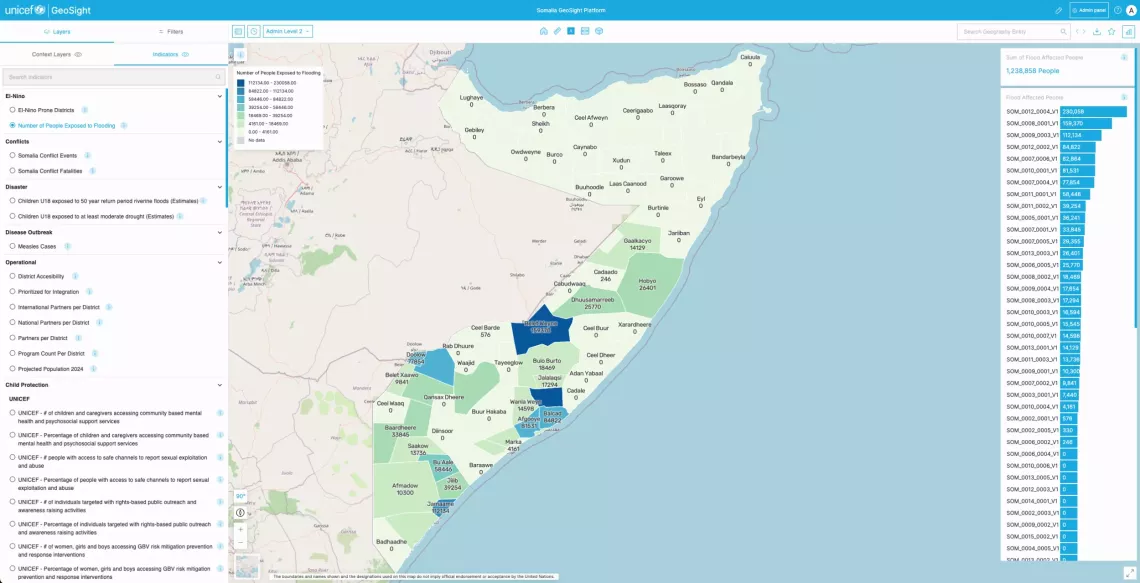
Task: Collapse the Conflicts group
Action: [220, 141]
